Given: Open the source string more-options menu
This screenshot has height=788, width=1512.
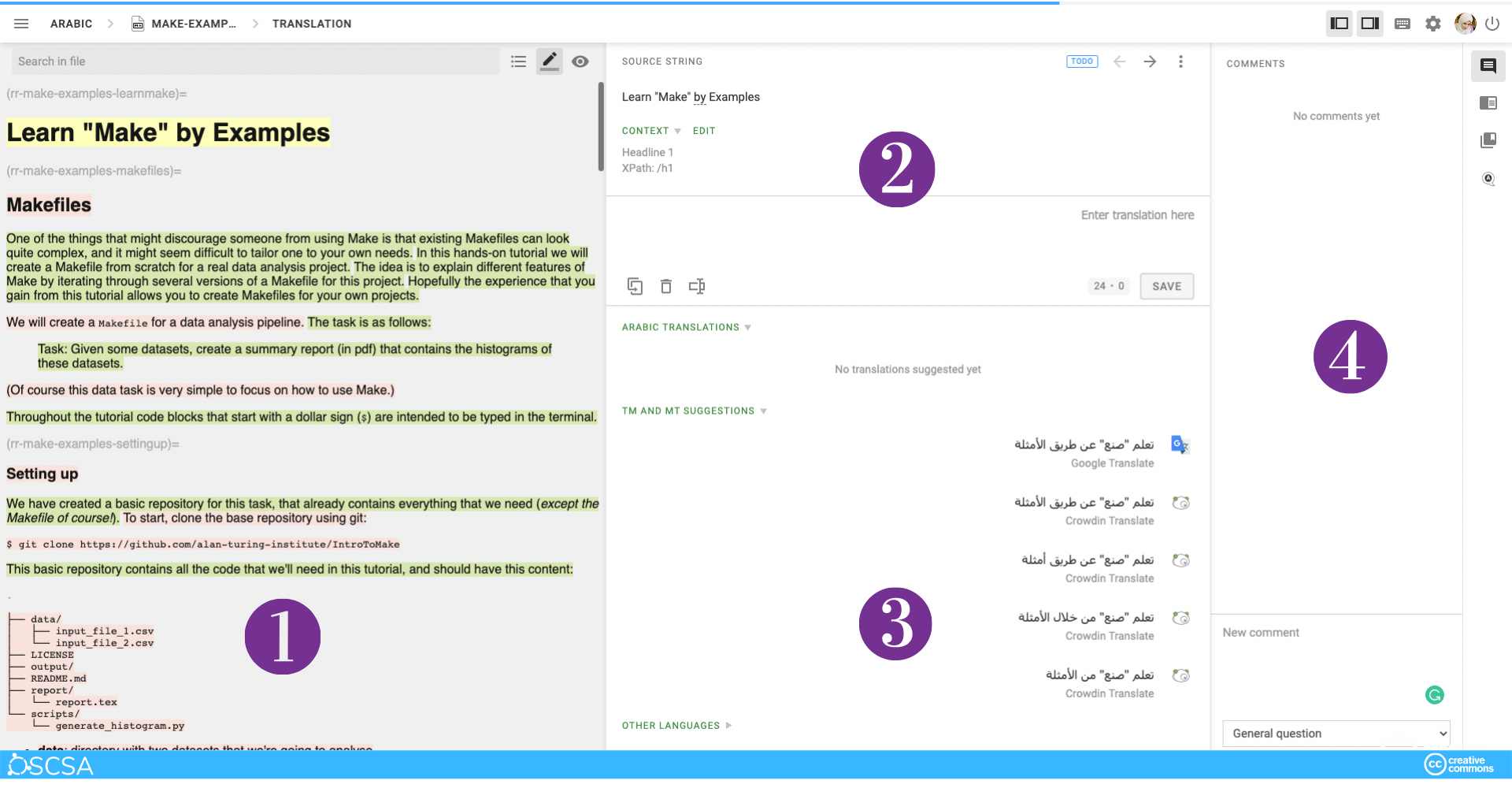Looking at the screenshot, I should (x=1180, y=61).
